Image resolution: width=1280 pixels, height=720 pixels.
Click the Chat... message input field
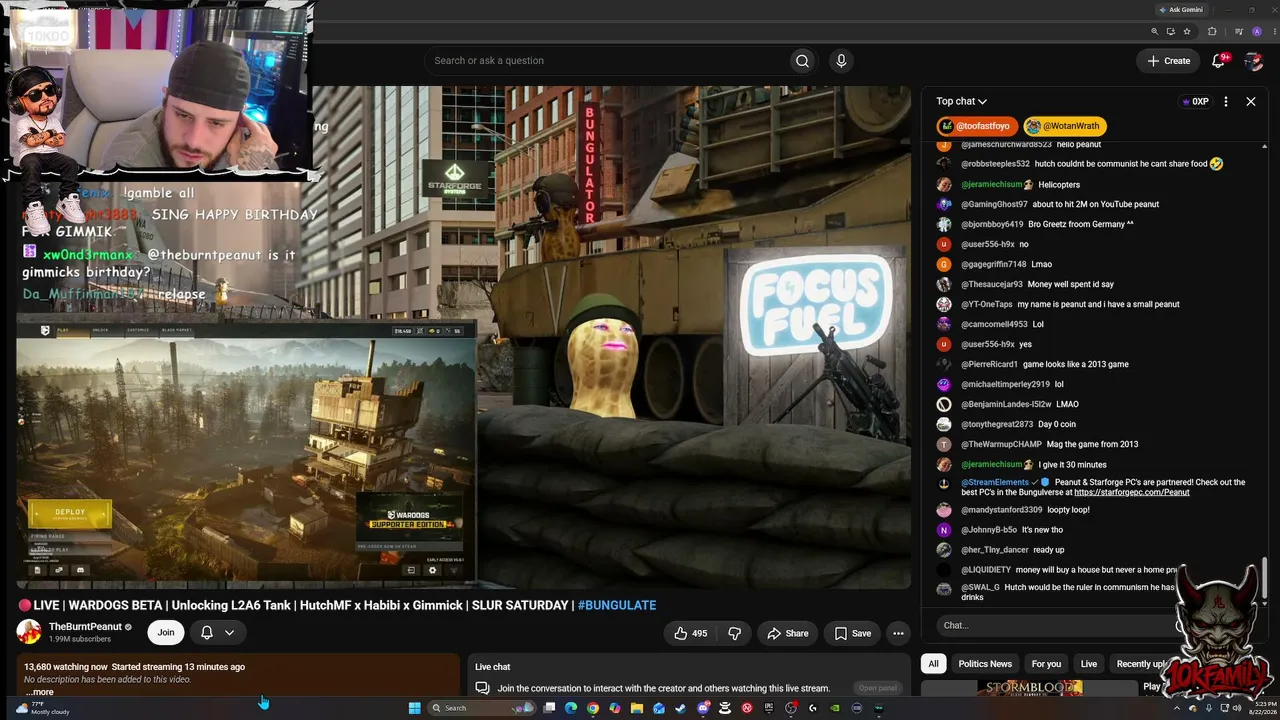pos(1059,625)
